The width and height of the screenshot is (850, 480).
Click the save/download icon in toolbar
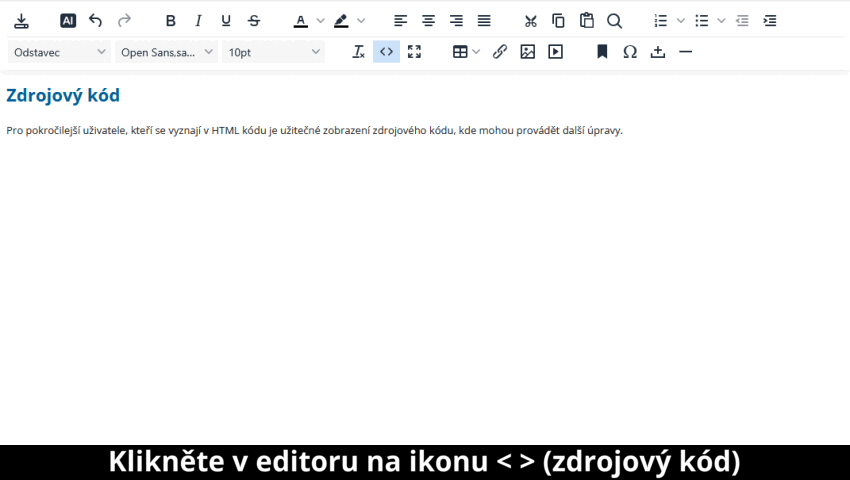coord(21,21)
